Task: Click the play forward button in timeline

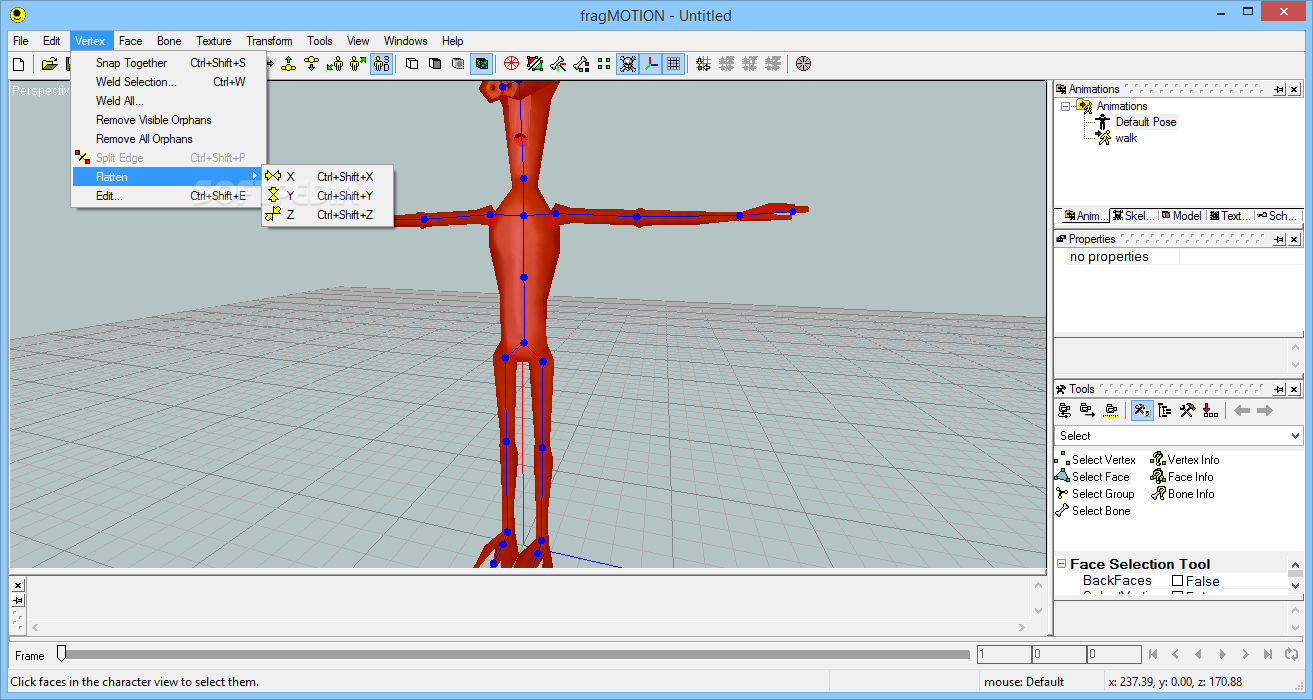Action: point(1222,655)
